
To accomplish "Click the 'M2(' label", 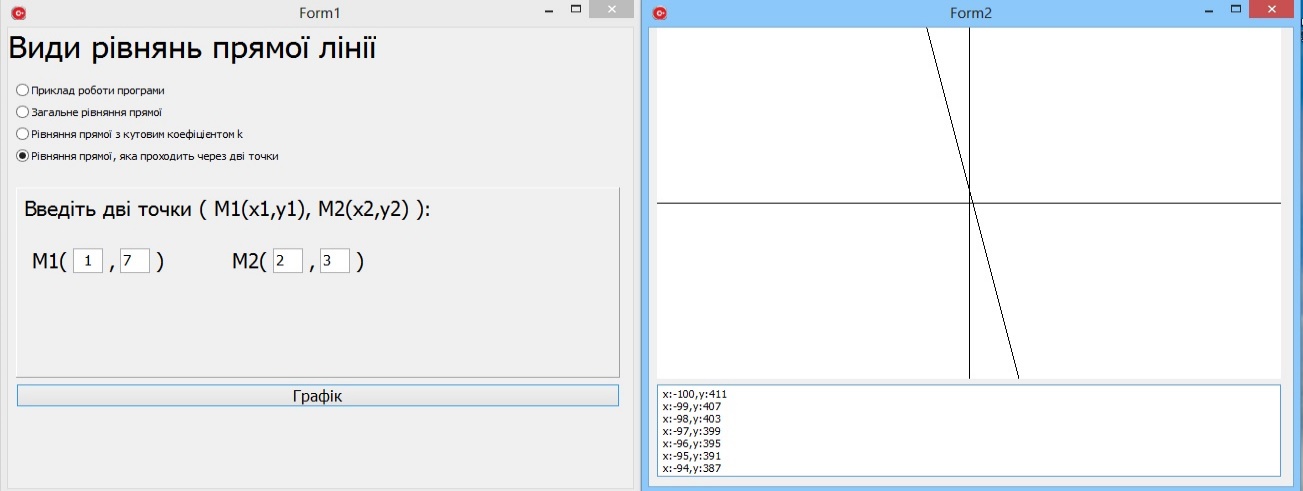I will click(249, 262).
